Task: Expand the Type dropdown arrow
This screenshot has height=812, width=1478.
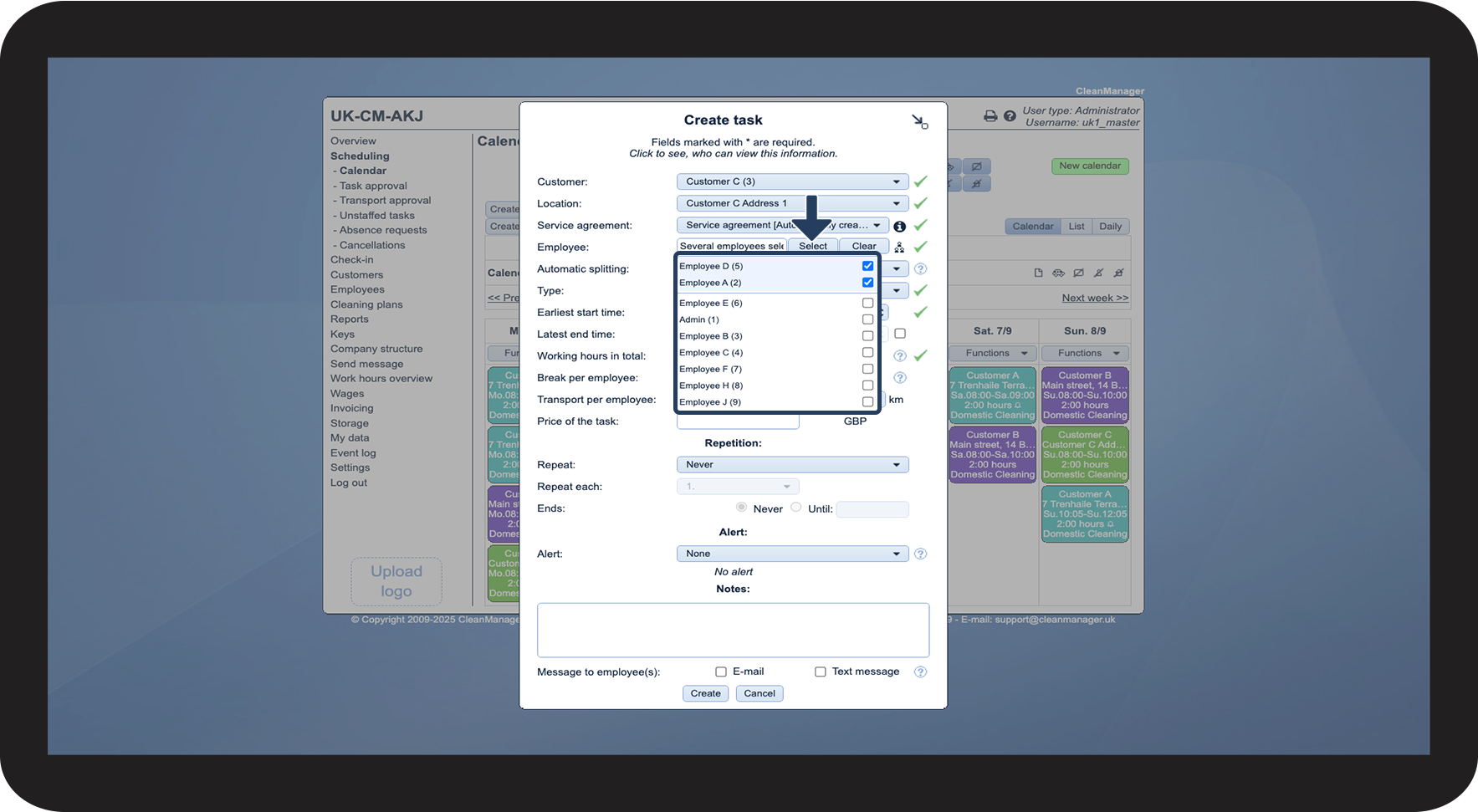Action: coord(896,291)
